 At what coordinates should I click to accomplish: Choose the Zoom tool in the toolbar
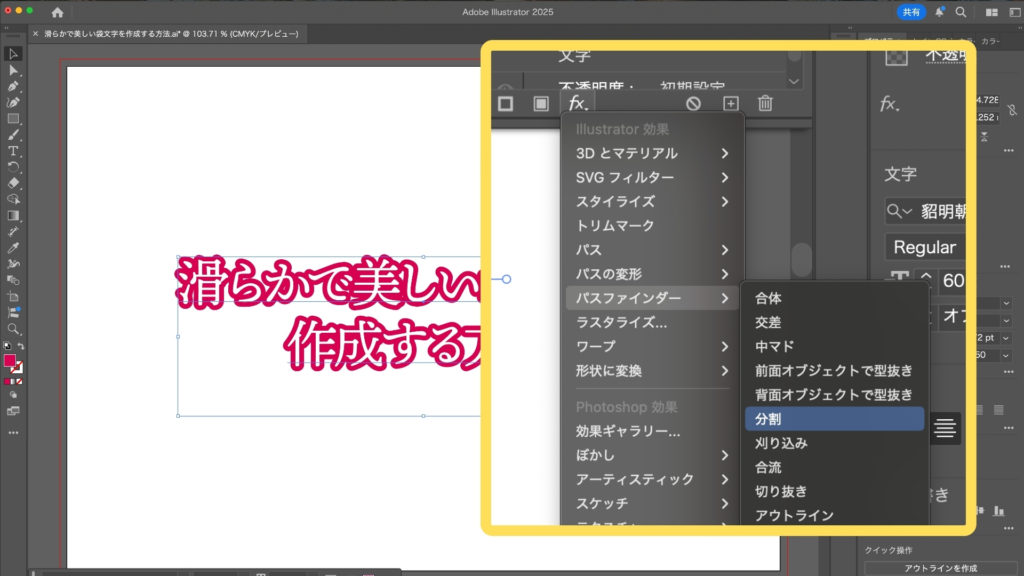pos(13,329)
